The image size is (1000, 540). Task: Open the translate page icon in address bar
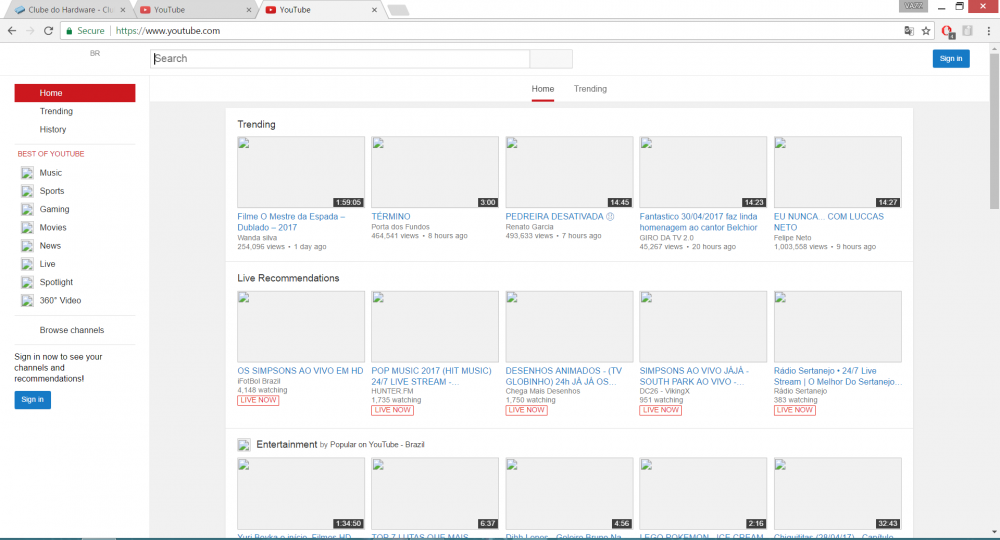point(909,31)
